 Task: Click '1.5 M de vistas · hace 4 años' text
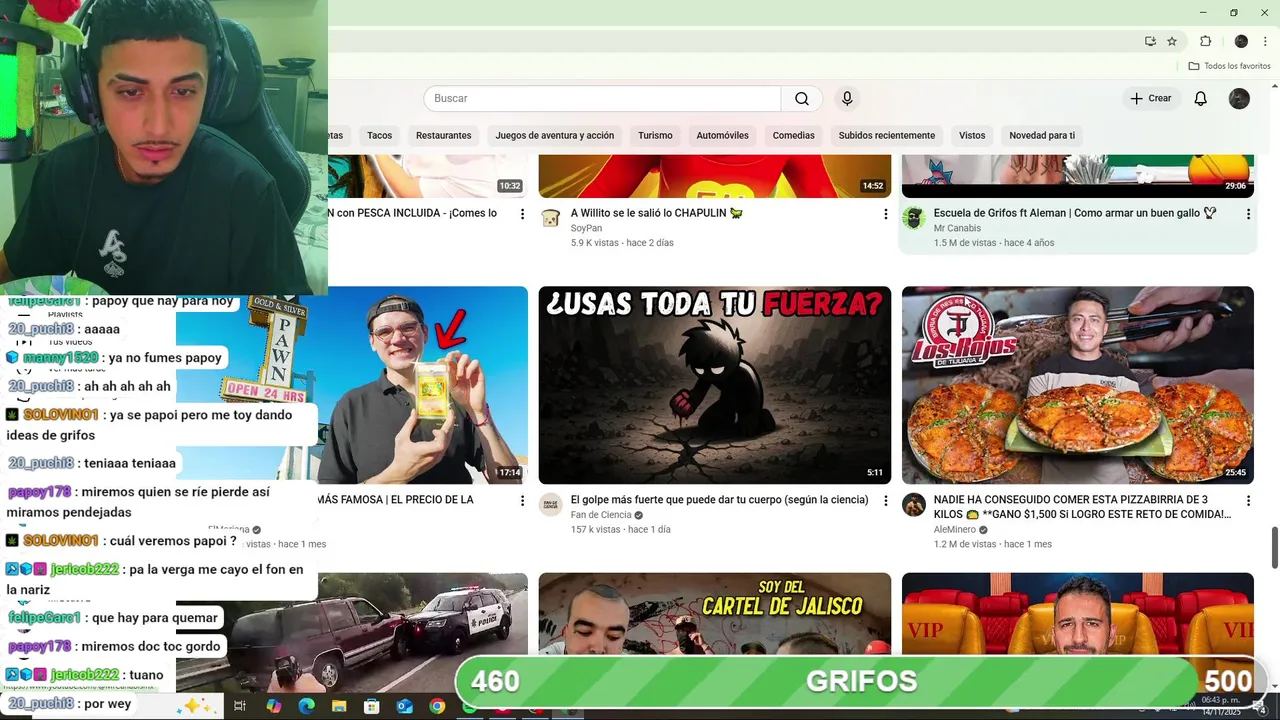pyautogui.click(x=994, y=243)
